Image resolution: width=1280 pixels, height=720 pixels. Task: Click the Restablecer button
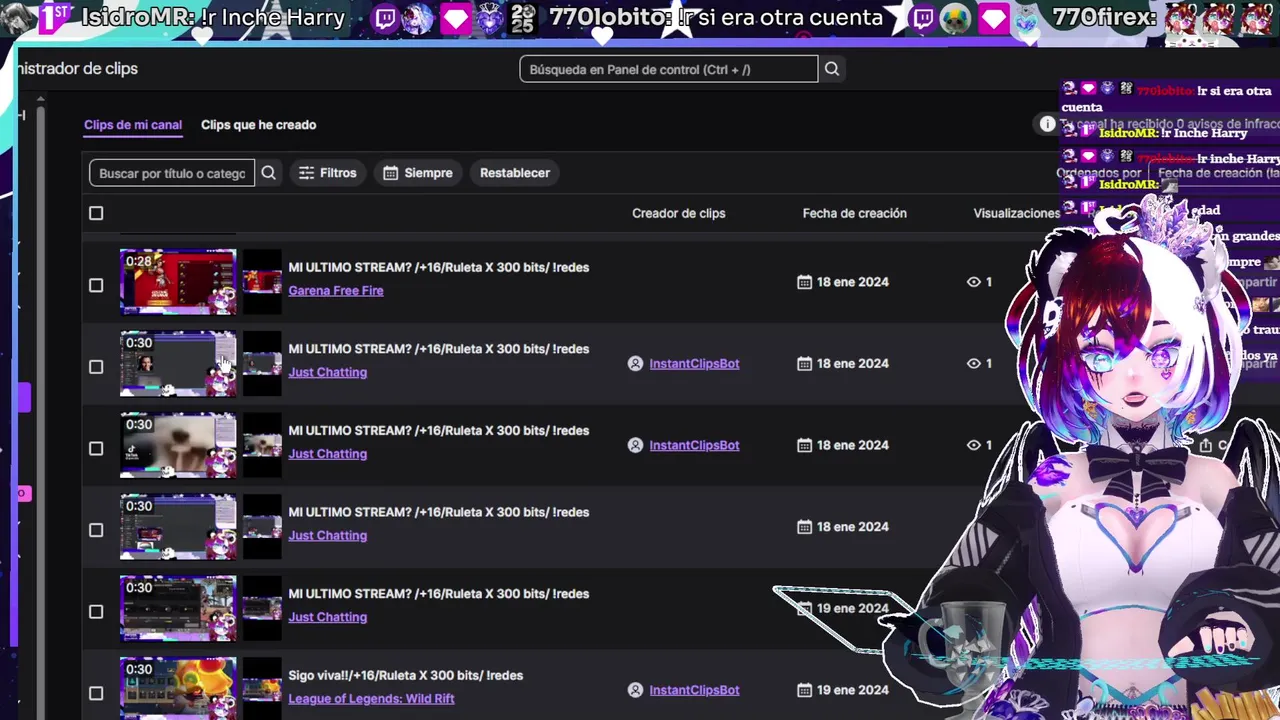[x=515, y=173]
